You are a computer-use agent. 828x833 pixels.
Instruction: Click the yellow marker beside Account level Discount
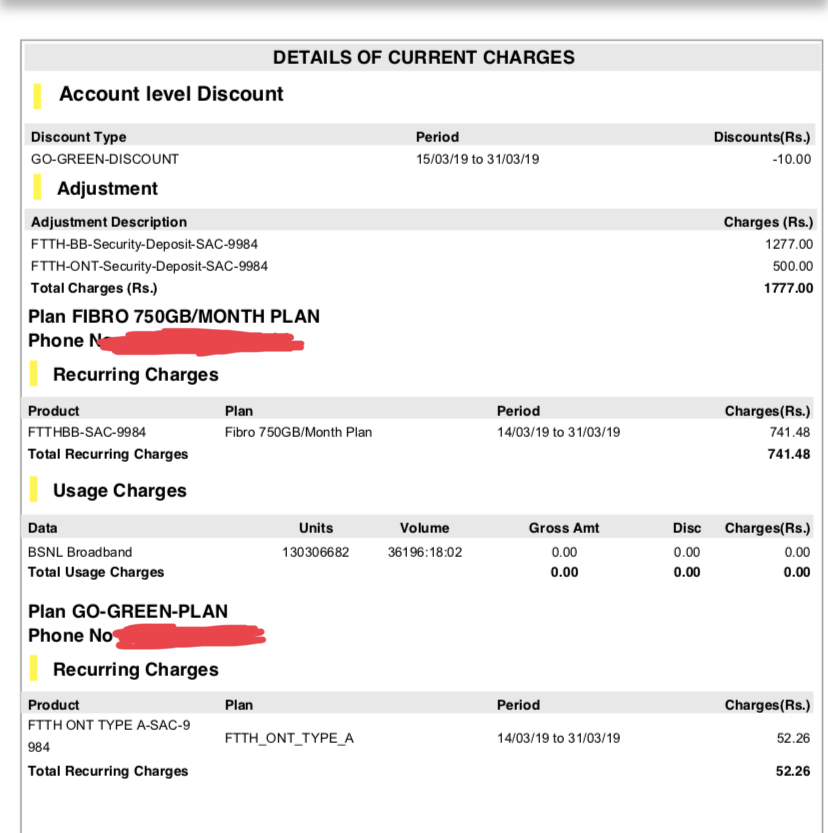[38, 95]
